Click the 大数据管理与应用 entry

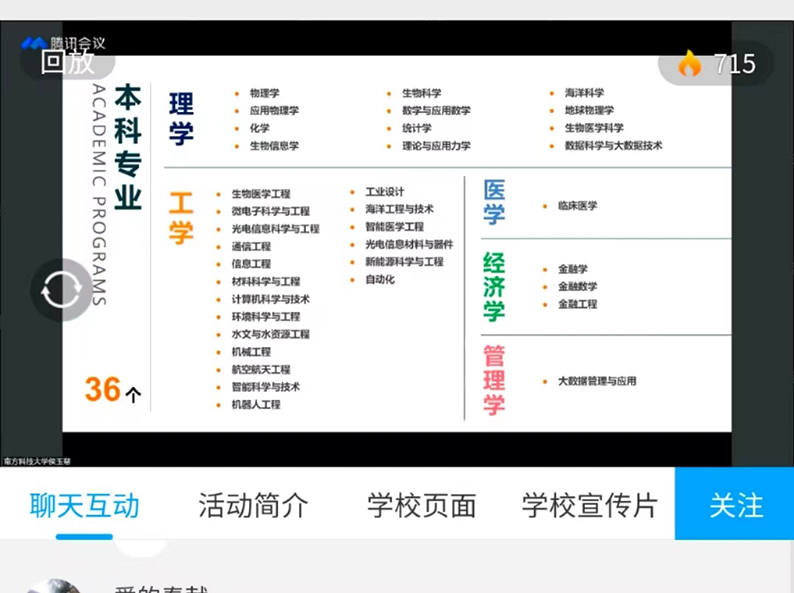click(x=596, y=381)
